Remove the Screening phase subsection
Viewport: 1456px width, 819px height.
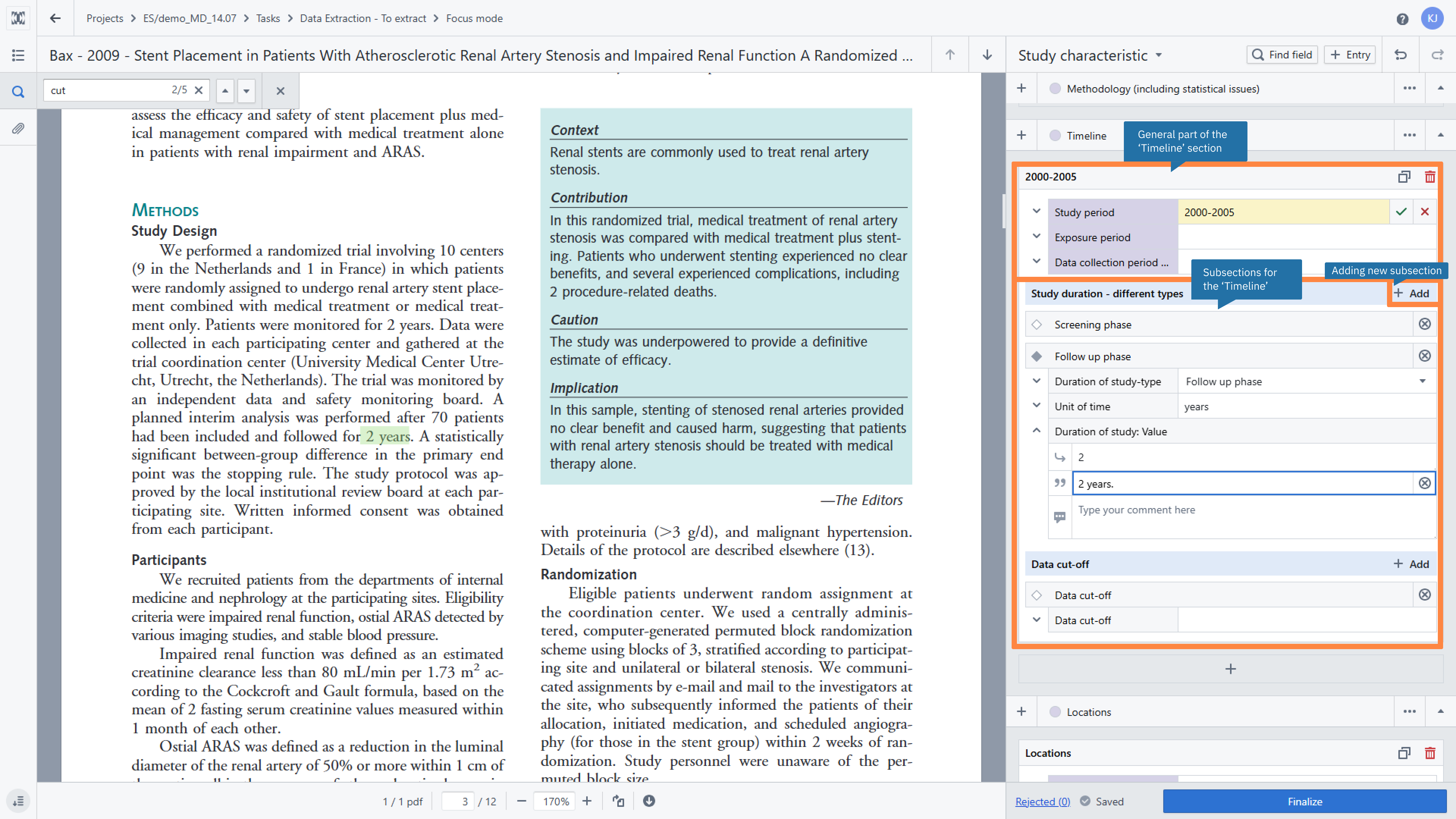coord(1425,324)
